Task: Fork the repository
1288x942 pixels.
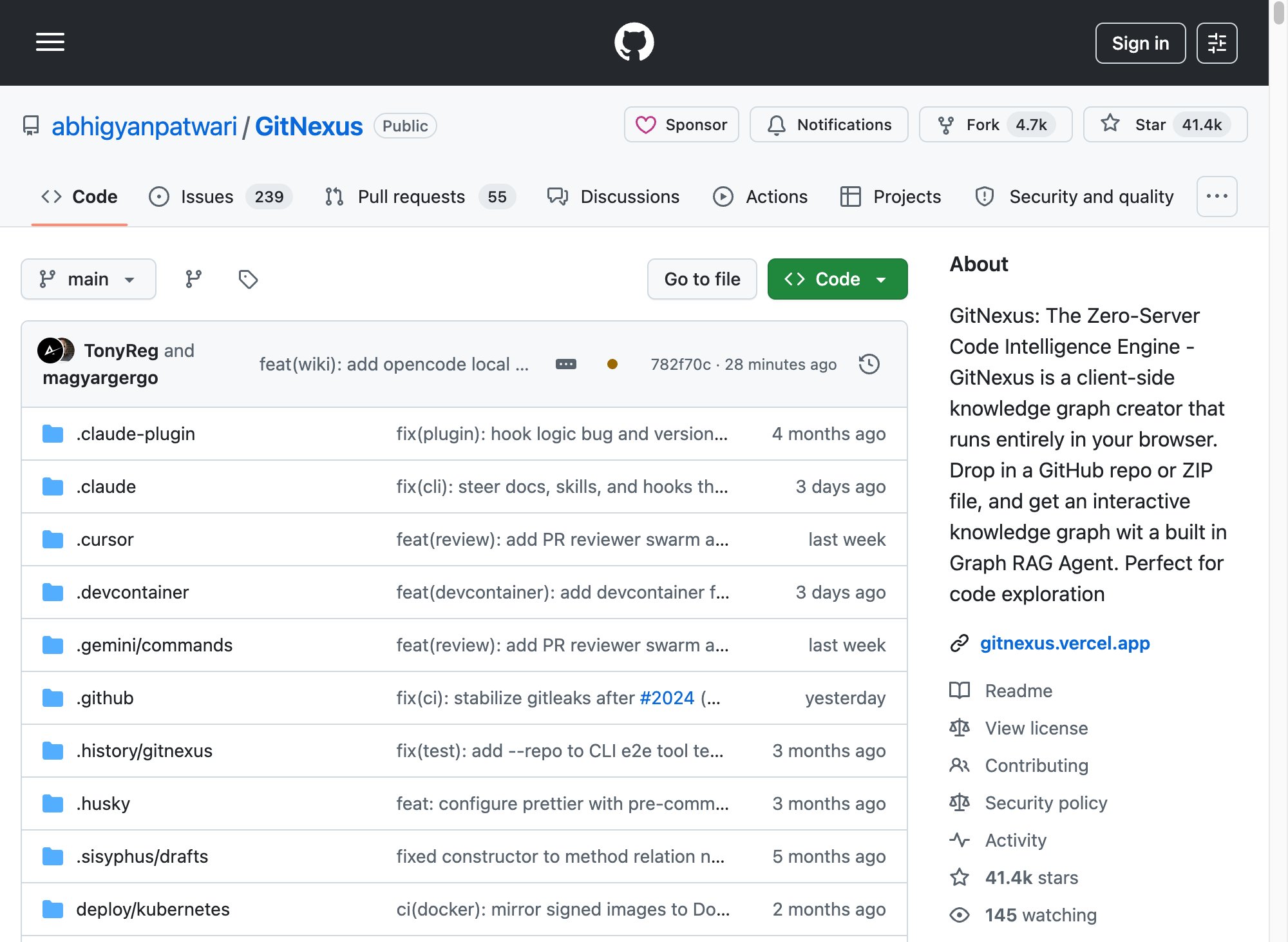Action: (996, 124)
